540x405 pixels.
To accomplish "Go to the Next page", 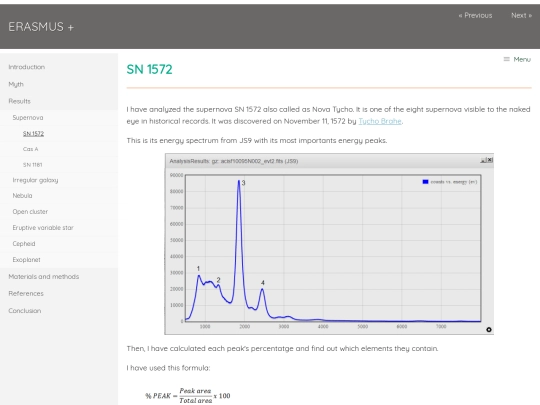I will pyautogui.click(x=521, y=15).
